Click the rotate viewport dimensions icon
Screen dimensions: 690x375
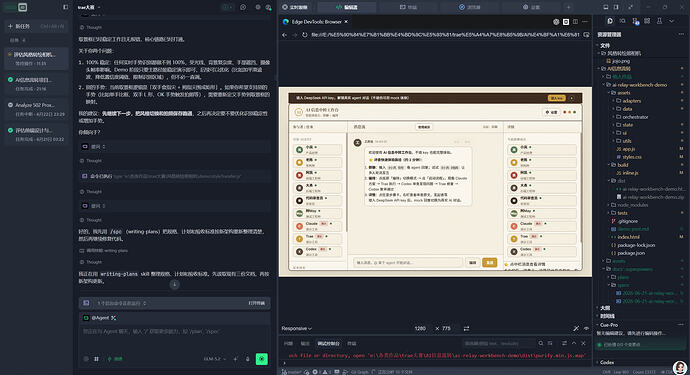[x=466, y=328]
